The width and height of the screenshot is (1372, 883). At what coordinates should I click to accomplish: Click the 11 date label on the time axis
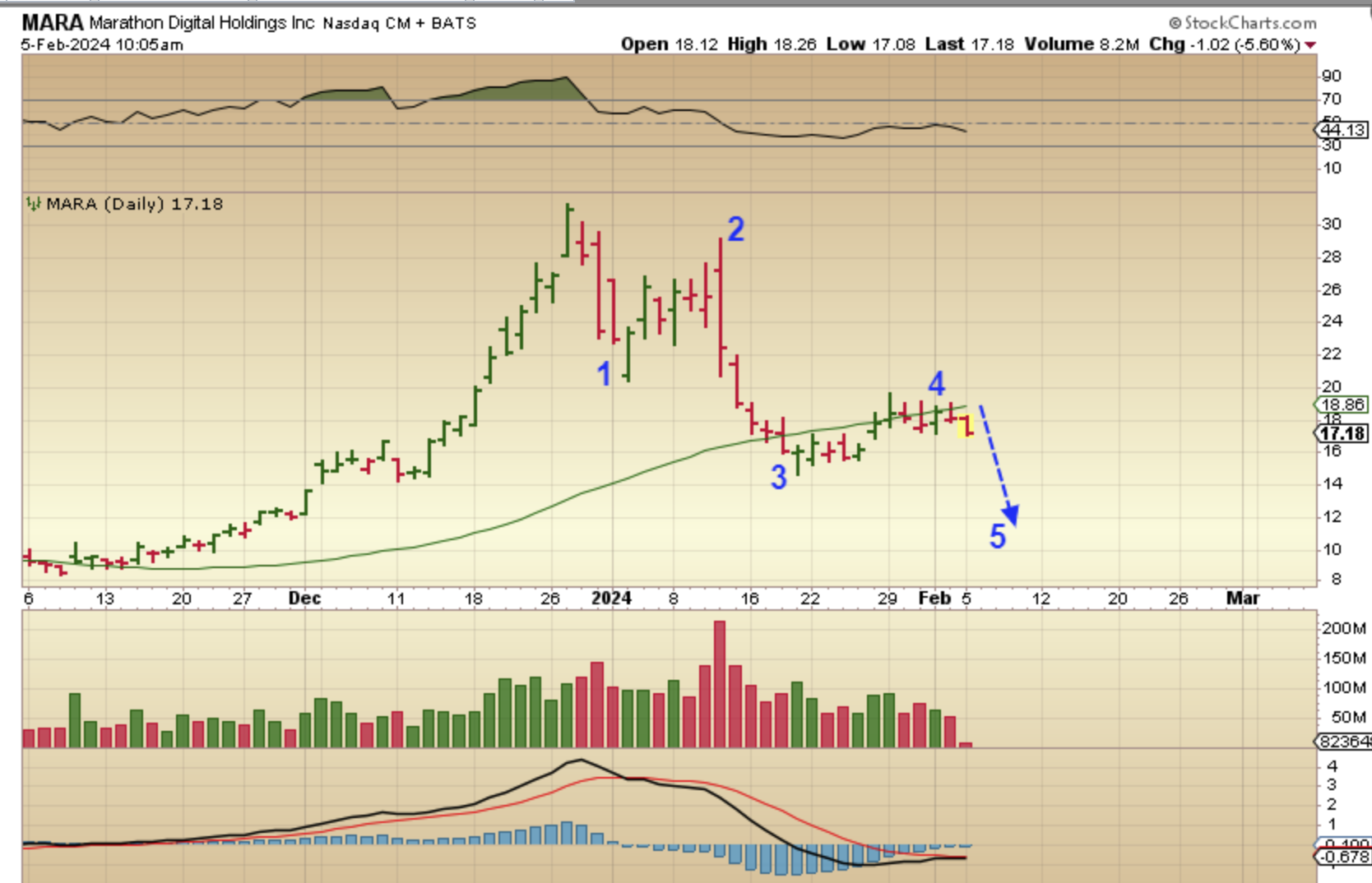point(396,599)
